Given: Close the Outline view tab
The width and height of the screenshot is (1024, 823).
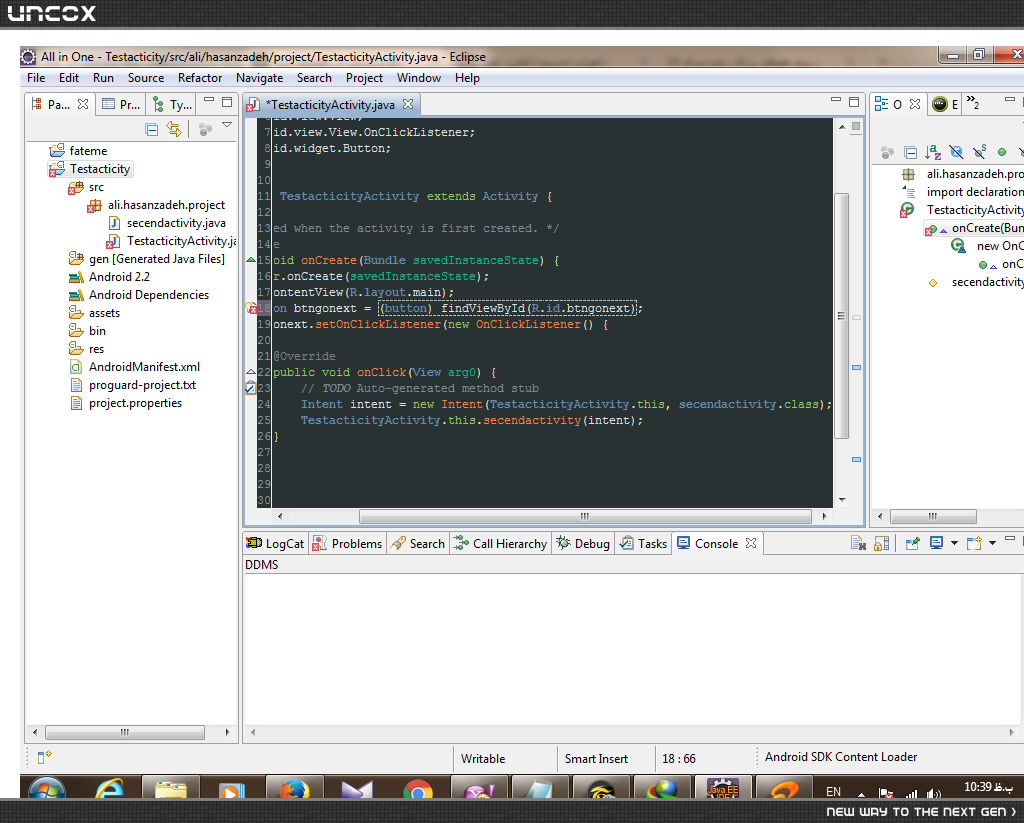Looking at the screenshot, I should (915, 104).
